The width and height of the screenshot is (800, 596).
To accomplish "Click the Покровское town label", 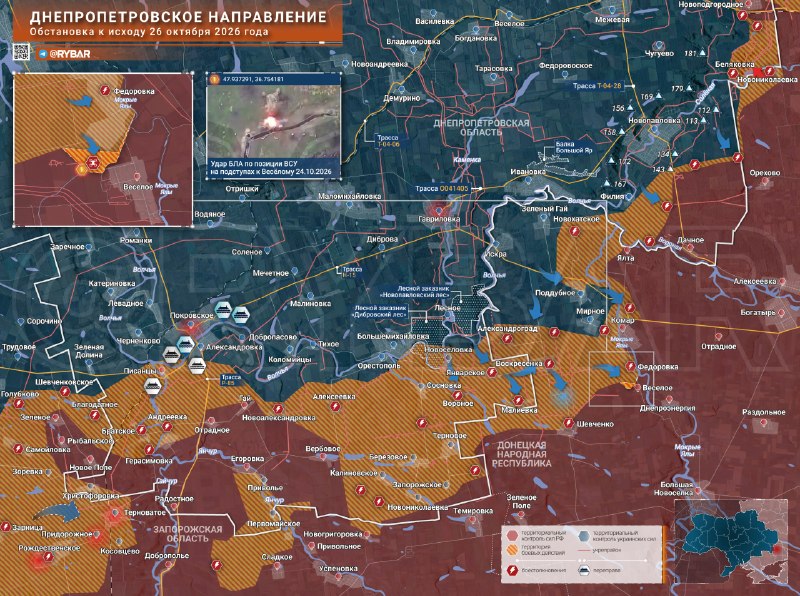I will point(192,316).
